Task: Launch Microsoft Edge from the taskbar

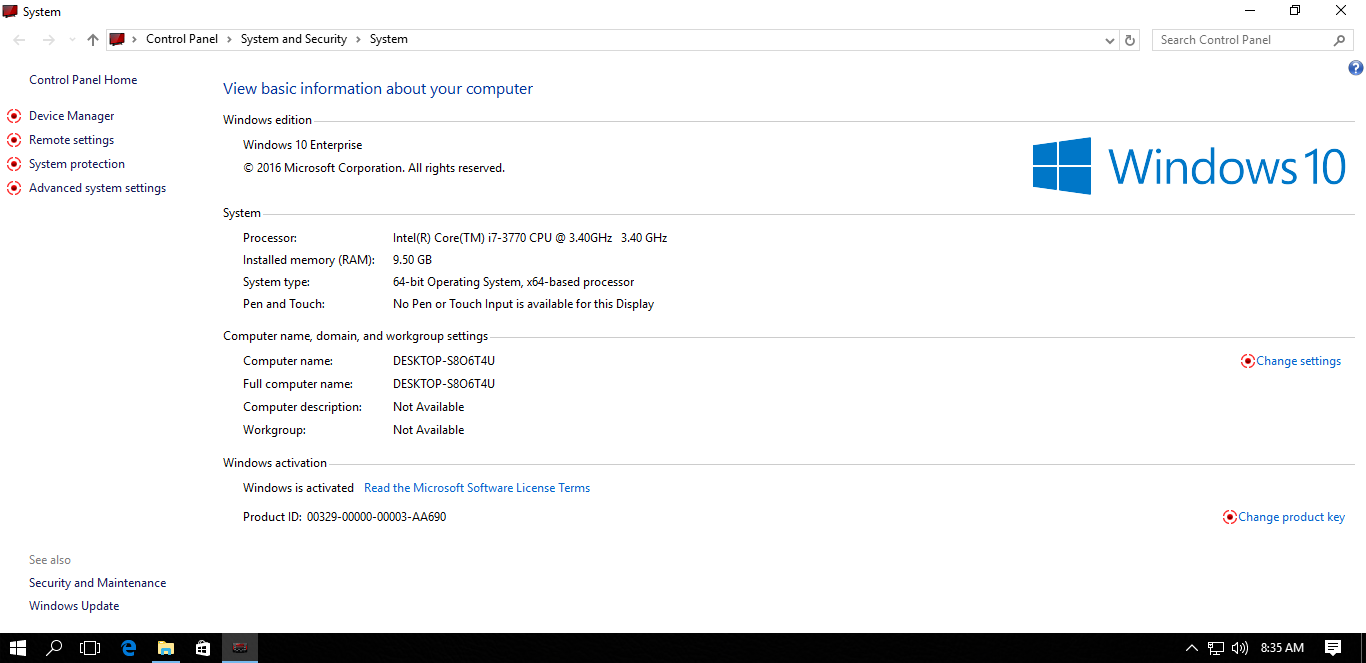Action: [128, 648]
